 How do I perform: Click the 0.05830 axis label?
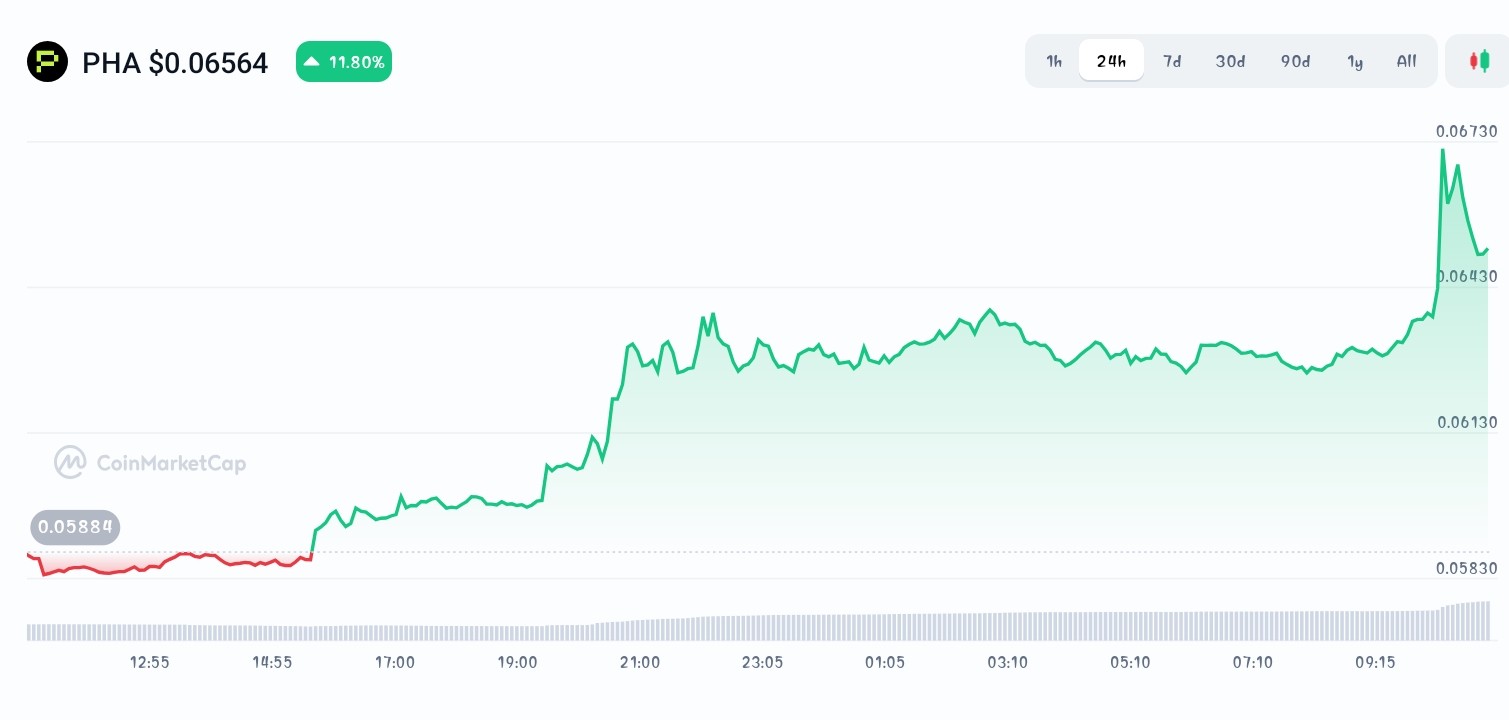1466,568
